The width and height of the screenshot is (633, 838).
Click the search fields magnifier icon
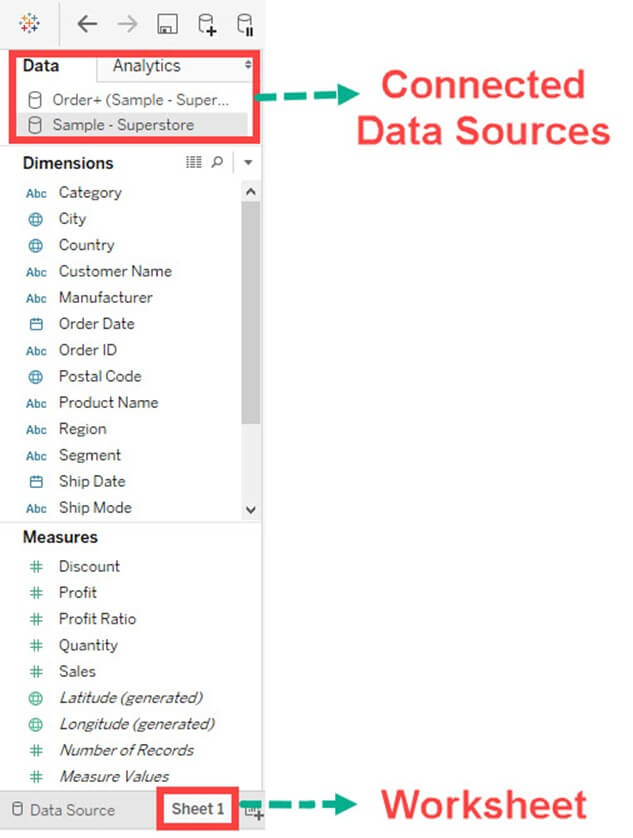[x=217, y=162]
